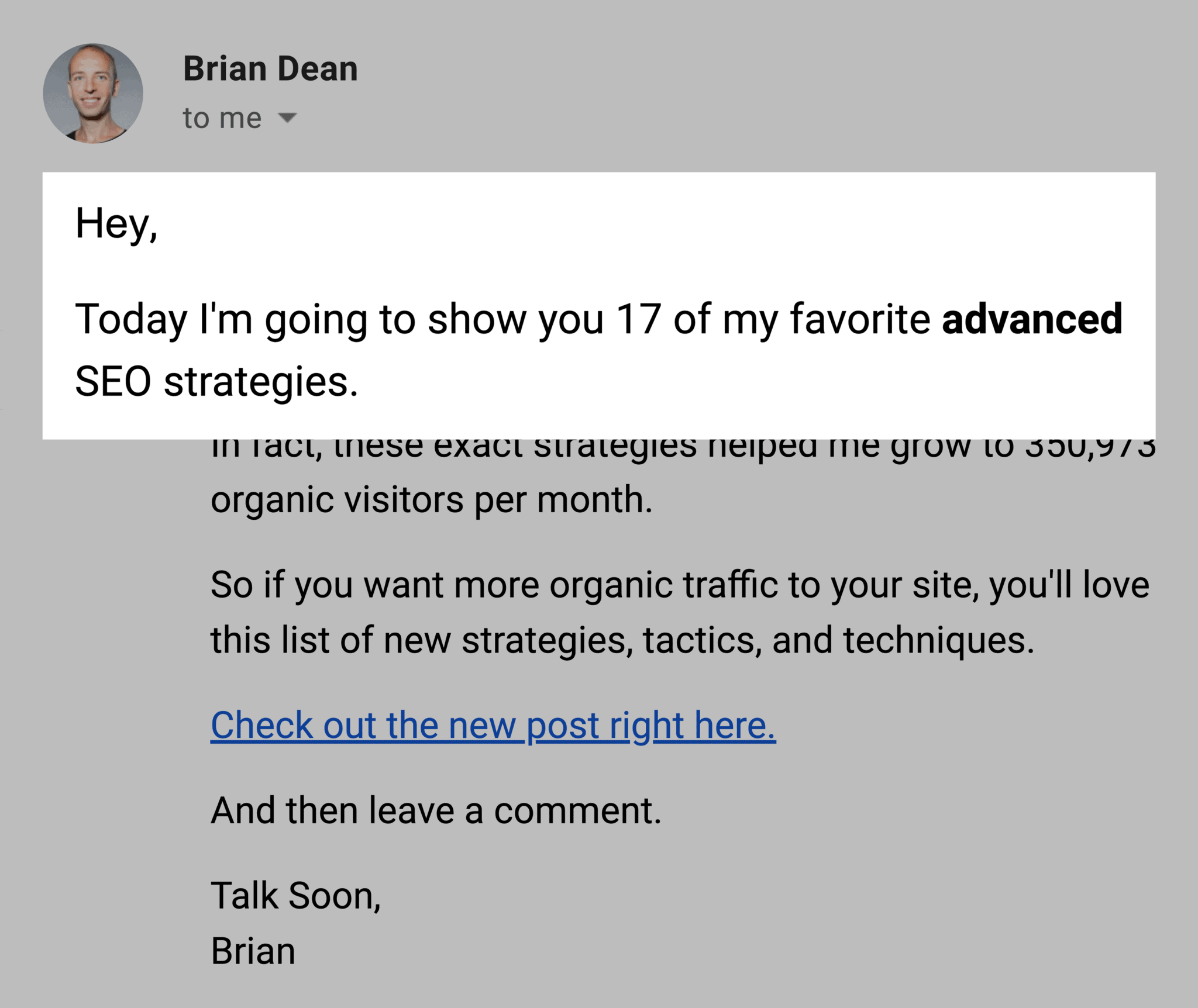Click the signature name 'Brian'
This screenshot has height=1008, width=1198.
coord(253,949)
